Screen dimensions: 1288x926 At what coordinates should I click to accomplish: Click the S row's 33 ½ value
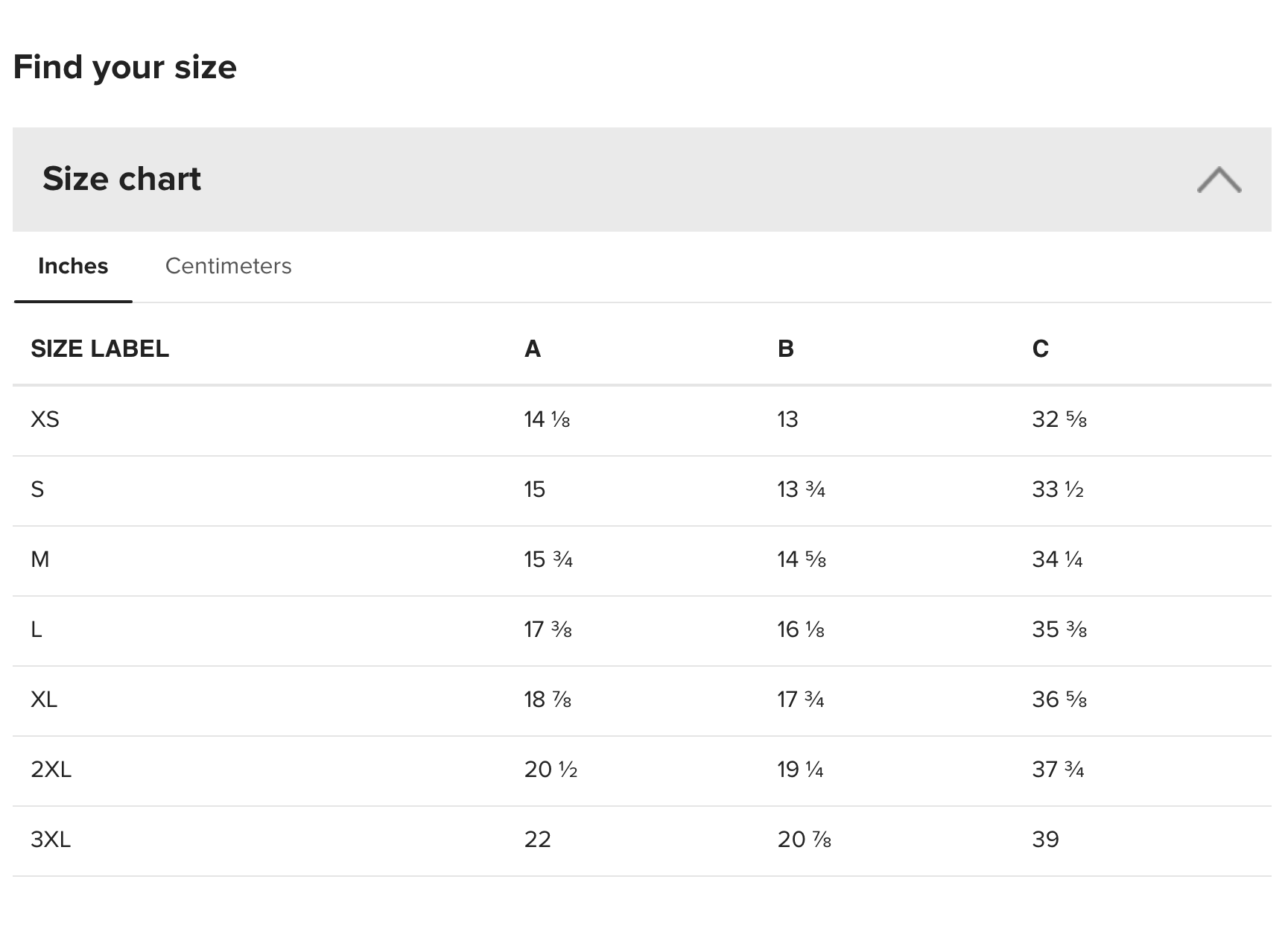click(x=1058, y=489)
